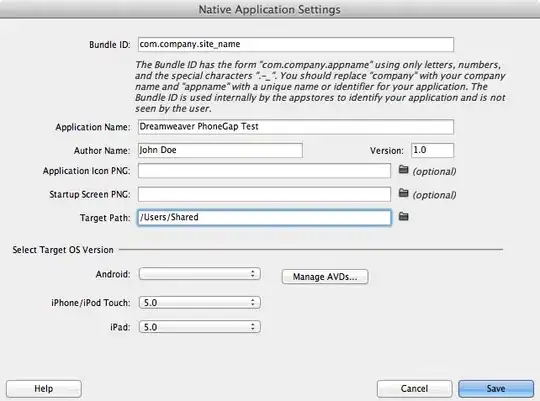This screenshot has height=401, width=540.
Task: Click the "Select Target OS Version" heading
Action: (63, 250)
